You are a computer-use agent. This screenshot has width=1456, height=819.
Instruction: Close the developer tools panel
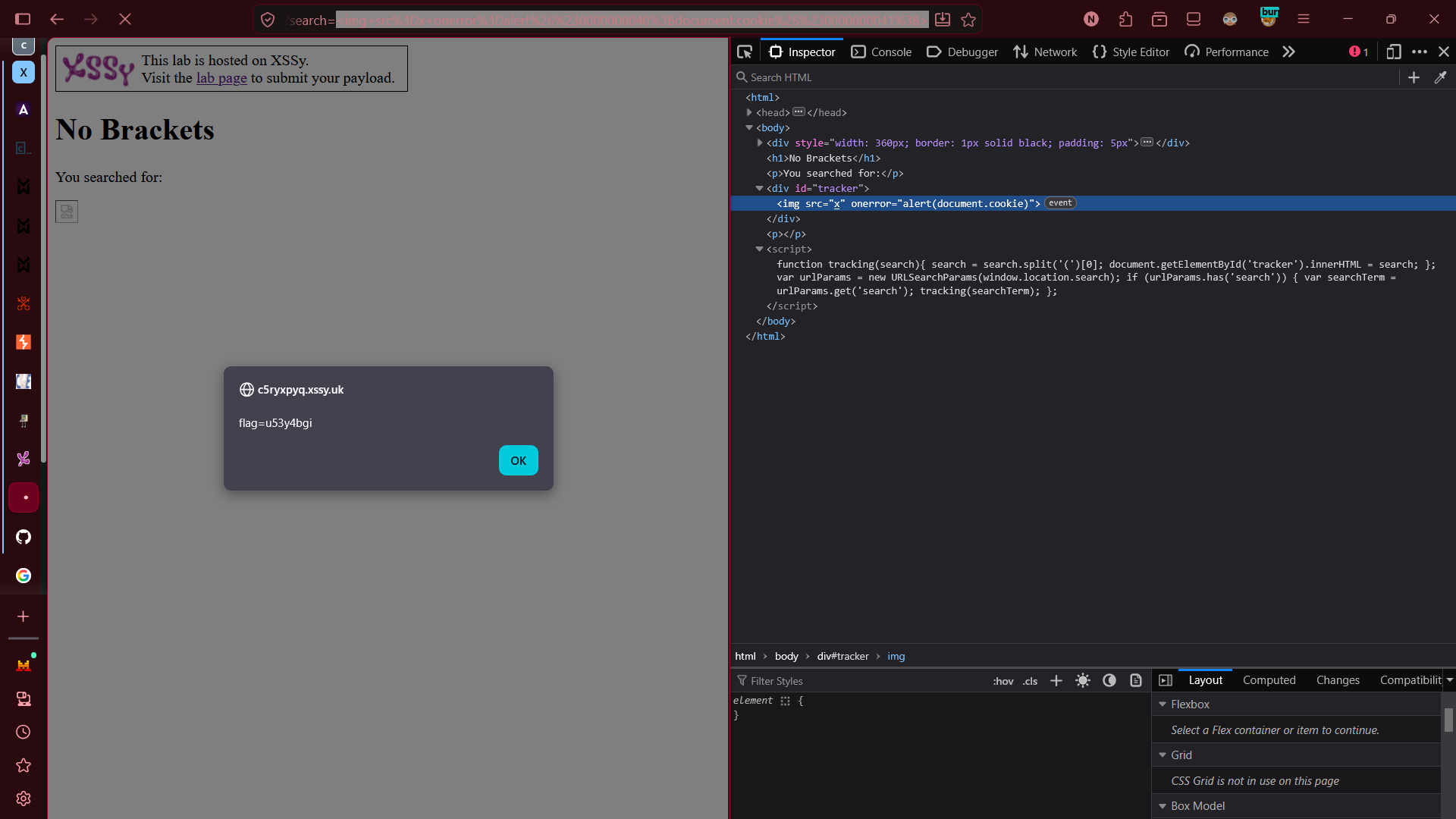pyautogui.click(x=1444, y=52)
